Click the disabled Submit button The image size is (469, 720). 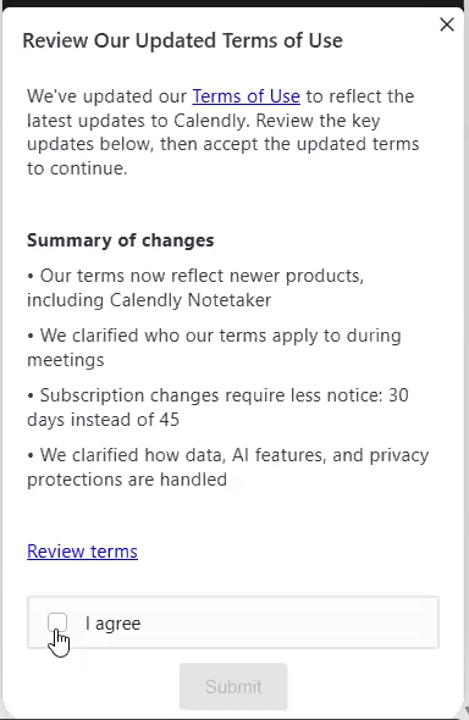click(233, 686)
